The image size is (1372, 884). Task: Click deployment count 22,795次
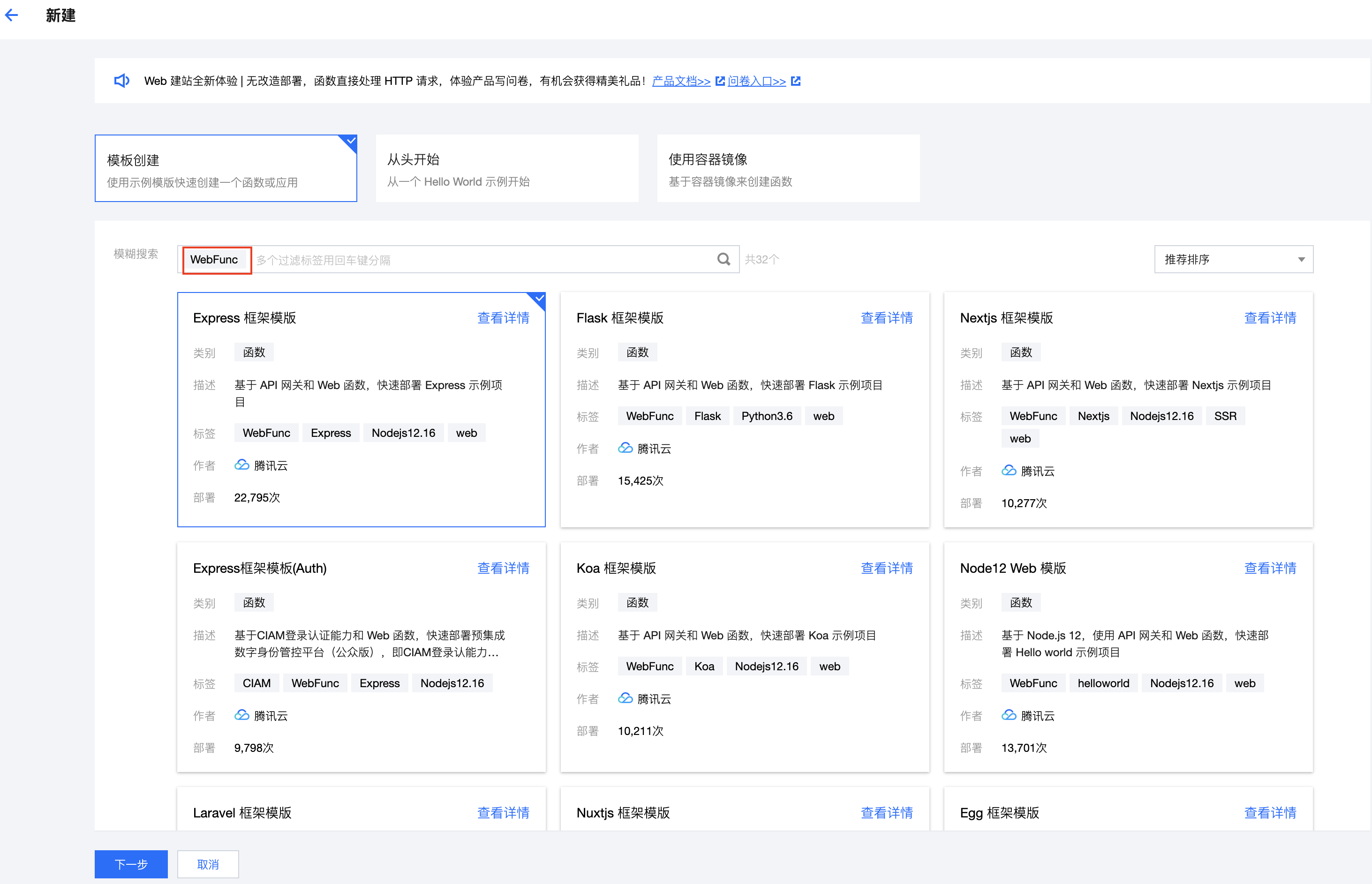pyautogui.click(x=256, y=498)
